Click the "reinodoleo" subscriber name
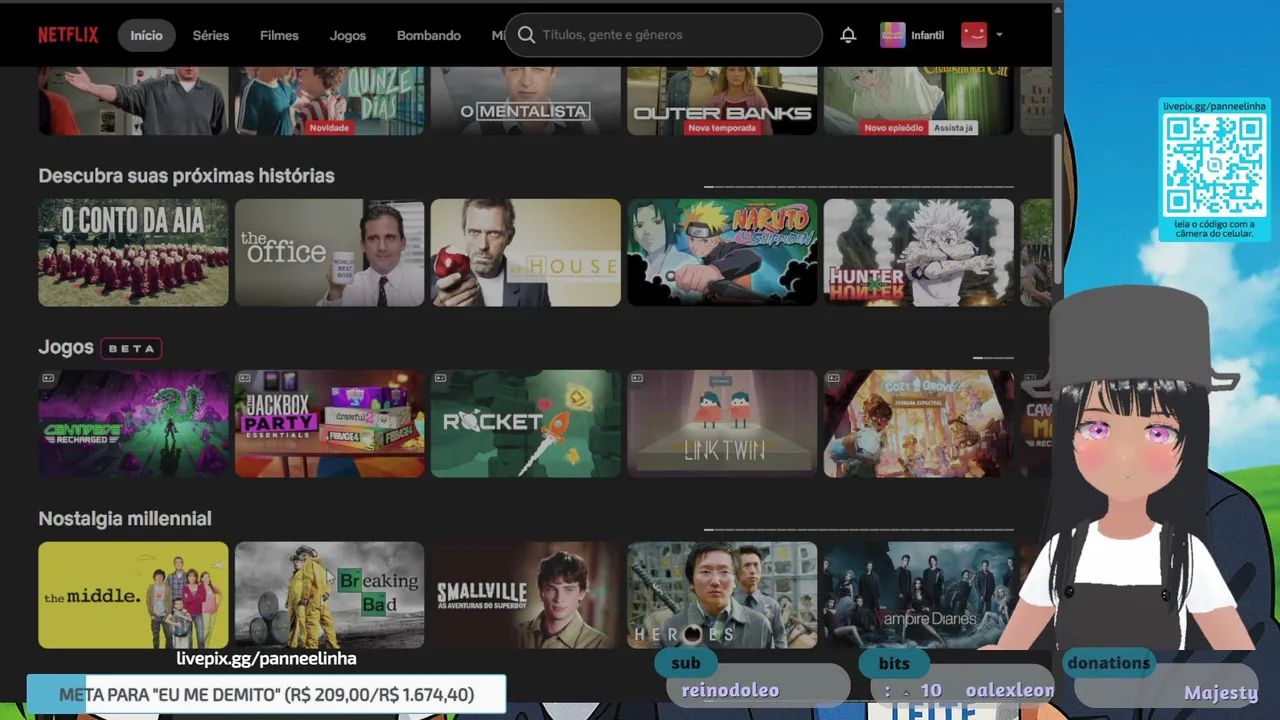This screenshot has height=720, width=1280. tap(730, 691)
